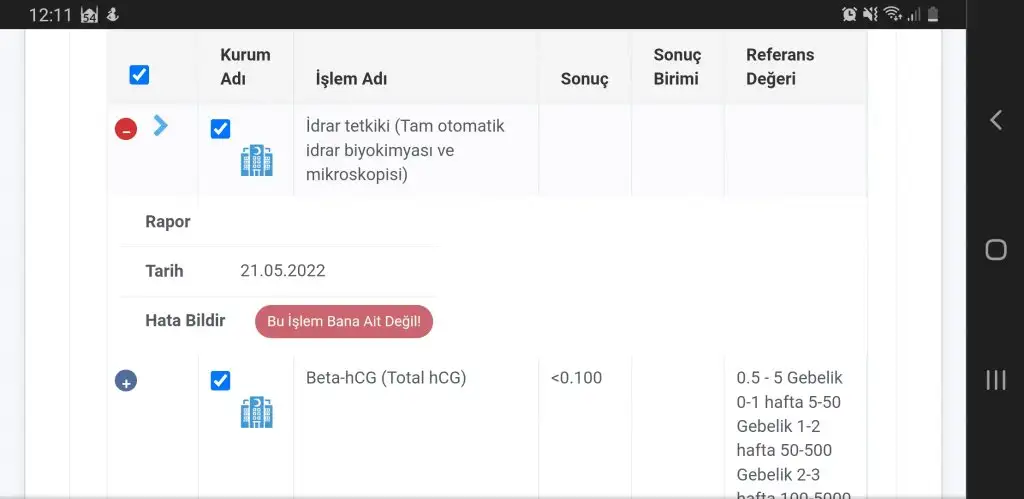Image resolution: width=1024 pixels, height=499 pixels.
Task: Select the Referans Değeri column header
Action: pyautogui.click(x=780, y=67)
